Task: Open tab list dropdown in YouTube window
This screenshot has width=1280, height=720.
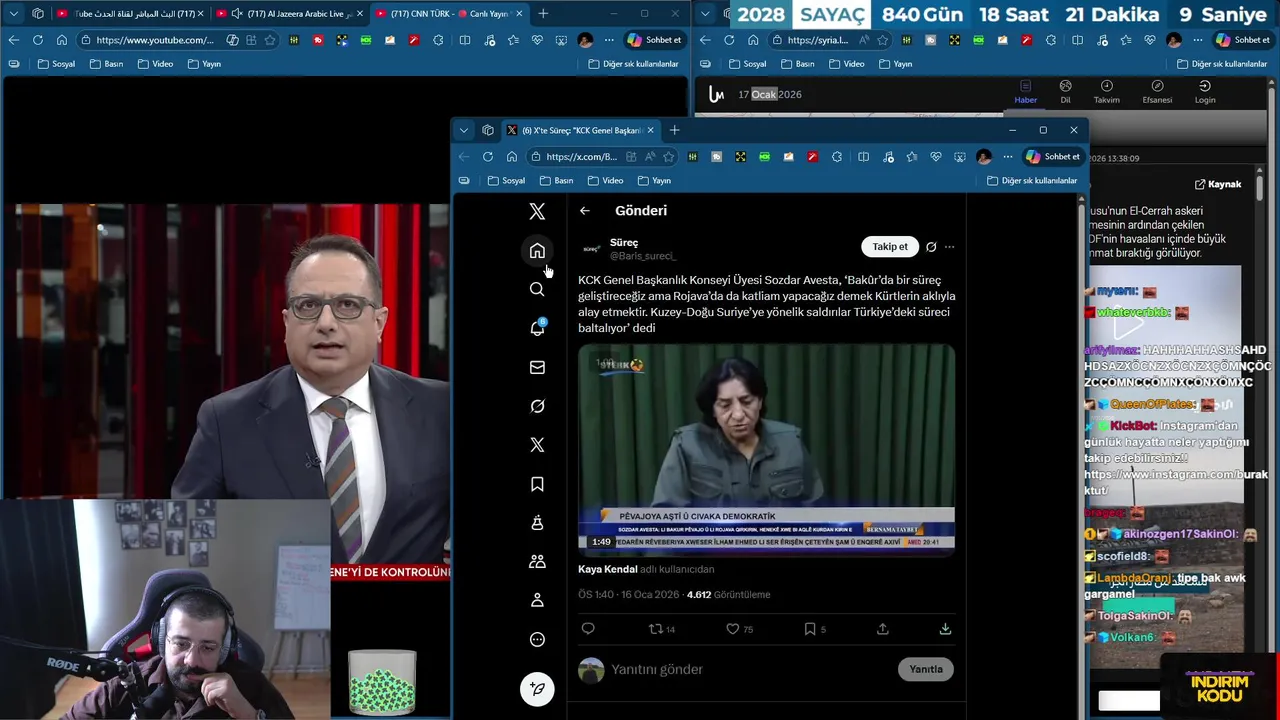Action: point(14,14)
